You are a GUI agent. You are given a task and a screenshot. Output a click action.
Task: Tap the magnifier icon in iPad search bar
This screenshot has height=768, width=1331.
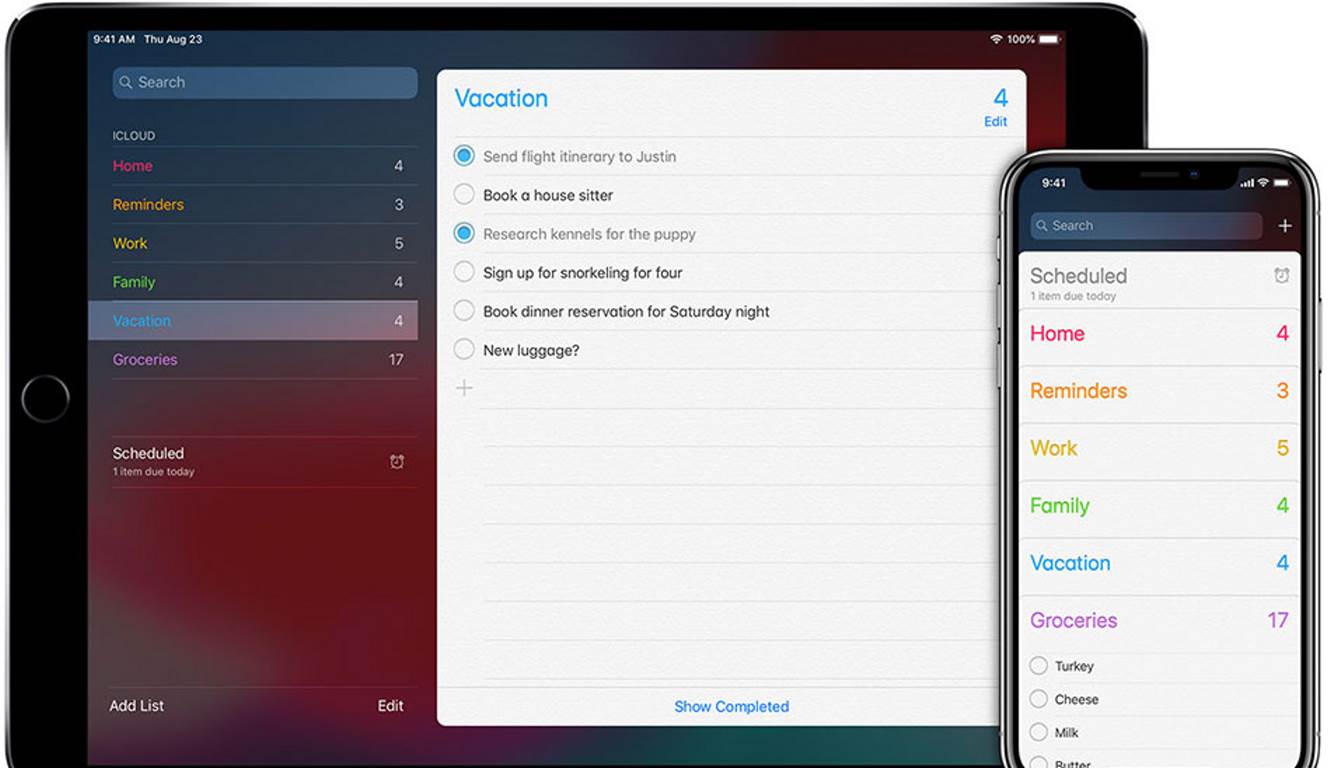coord(126,83)
